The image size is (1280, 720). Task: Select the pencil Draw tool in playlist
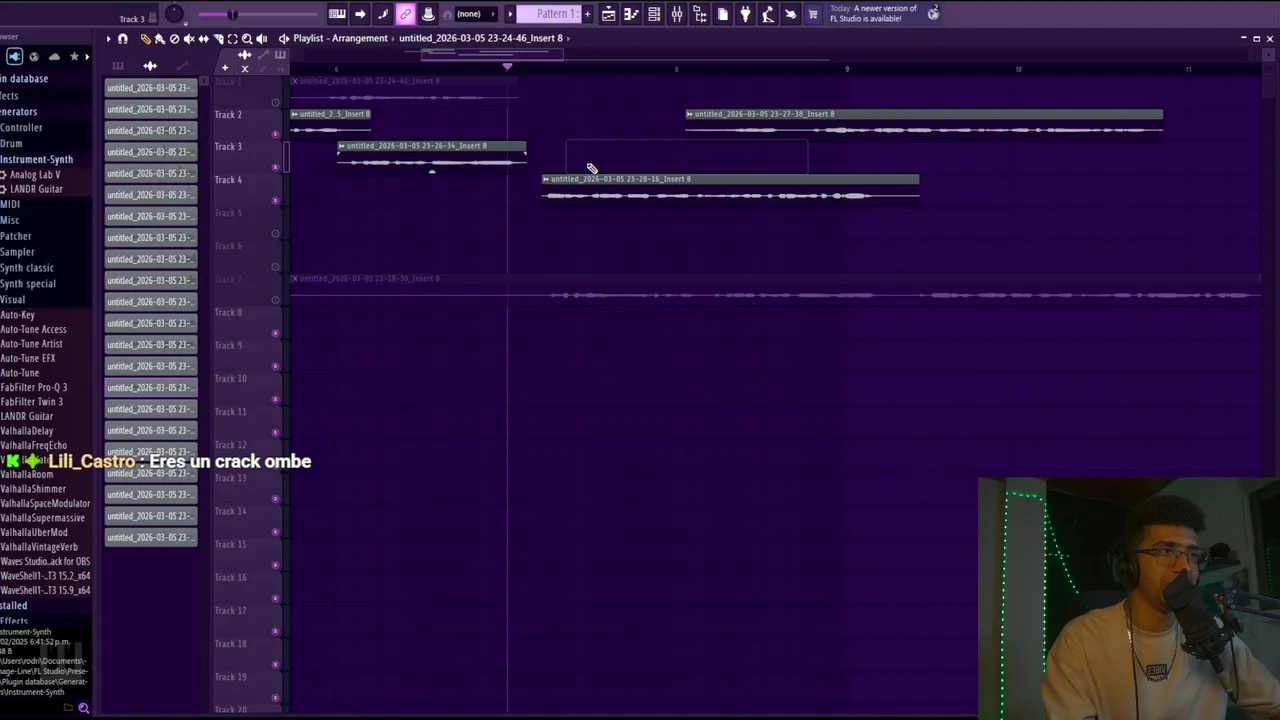click(145, 39)
